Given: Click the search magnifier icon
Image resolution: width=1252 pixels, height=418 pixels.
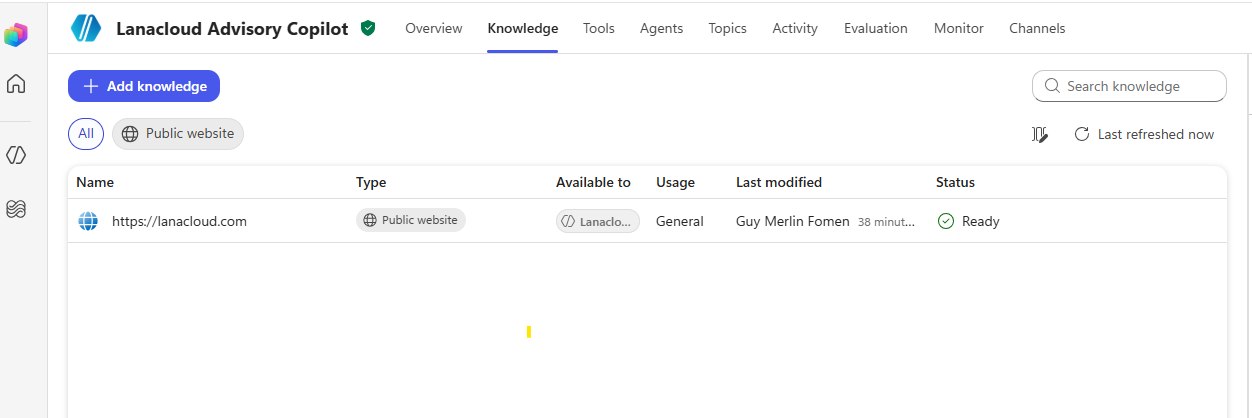Looking at the screenshot, I should (1052, 86).
